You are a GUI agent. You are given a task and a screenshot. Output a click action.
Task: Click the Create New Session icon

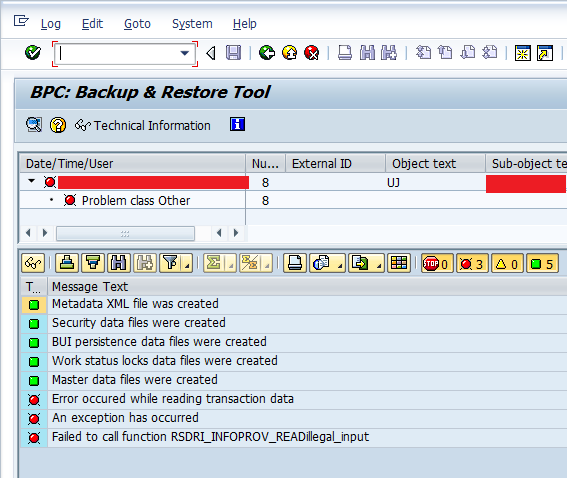[x=523, y=54]
